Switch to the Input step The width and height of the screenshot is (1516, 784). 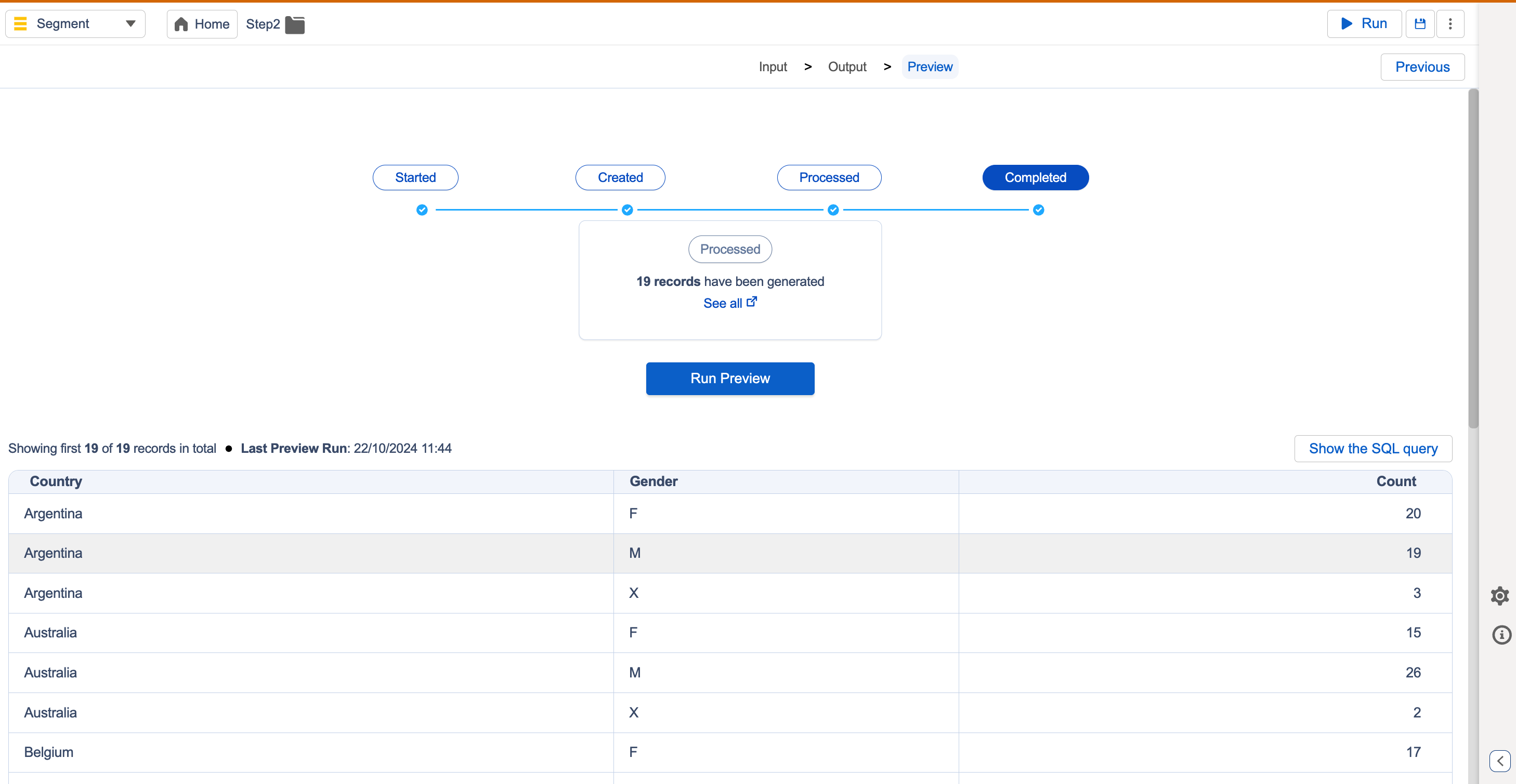tap(772, 67)
